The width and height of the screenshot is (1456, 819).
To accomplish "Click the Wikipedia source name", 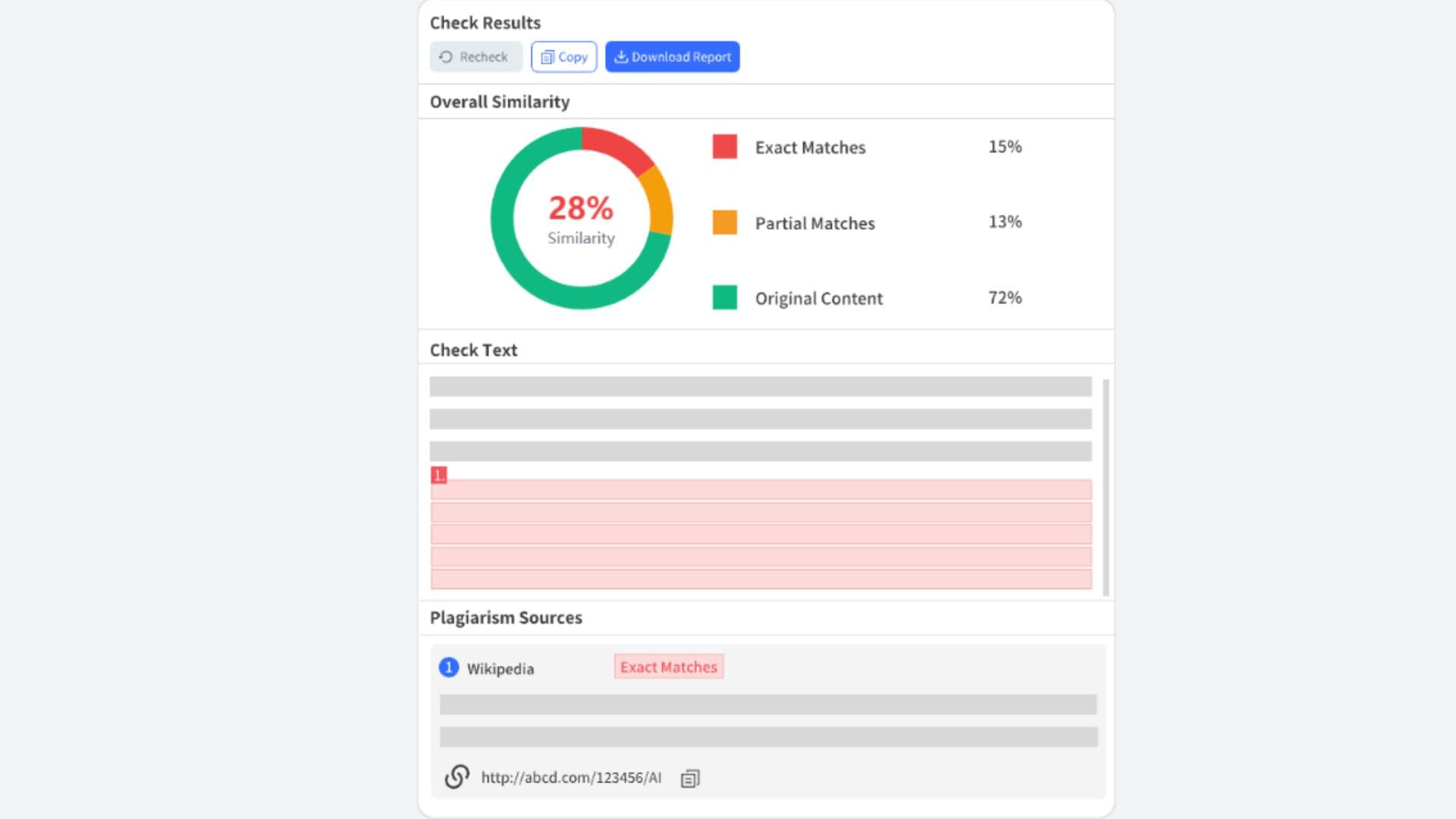I will tap(500, 669).
